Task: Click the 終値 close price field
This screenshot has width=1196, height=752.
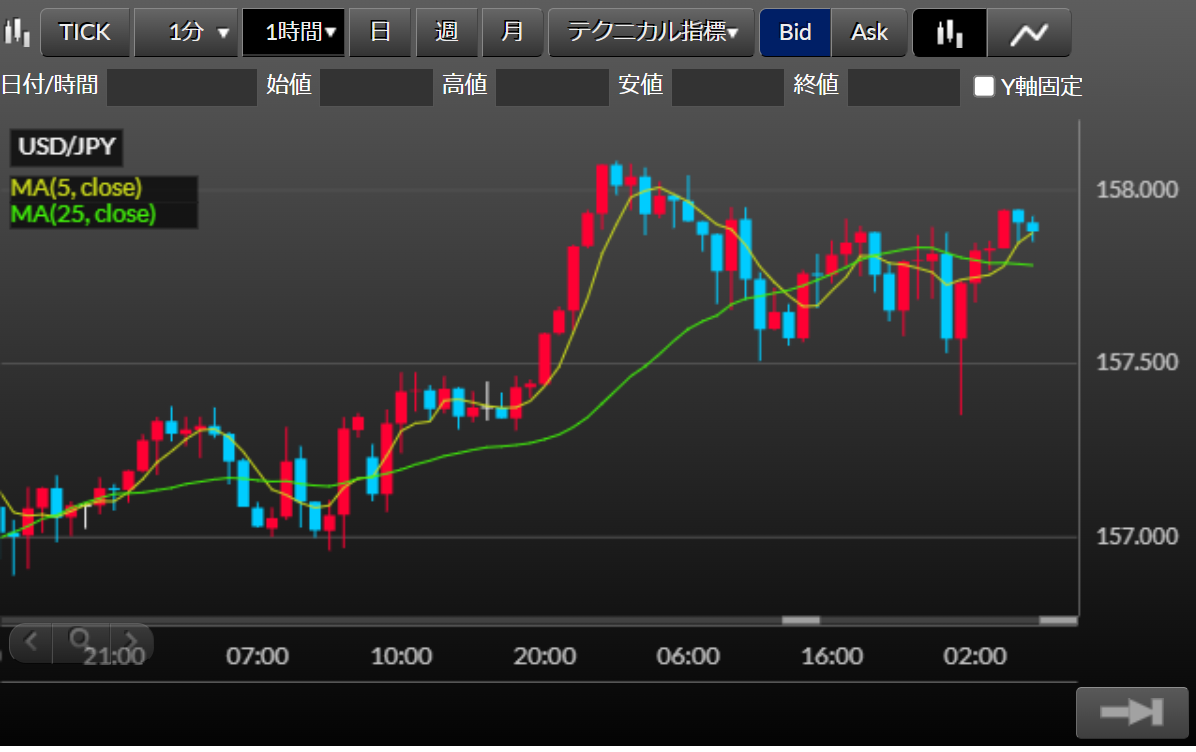Action: tap(904, 86)
